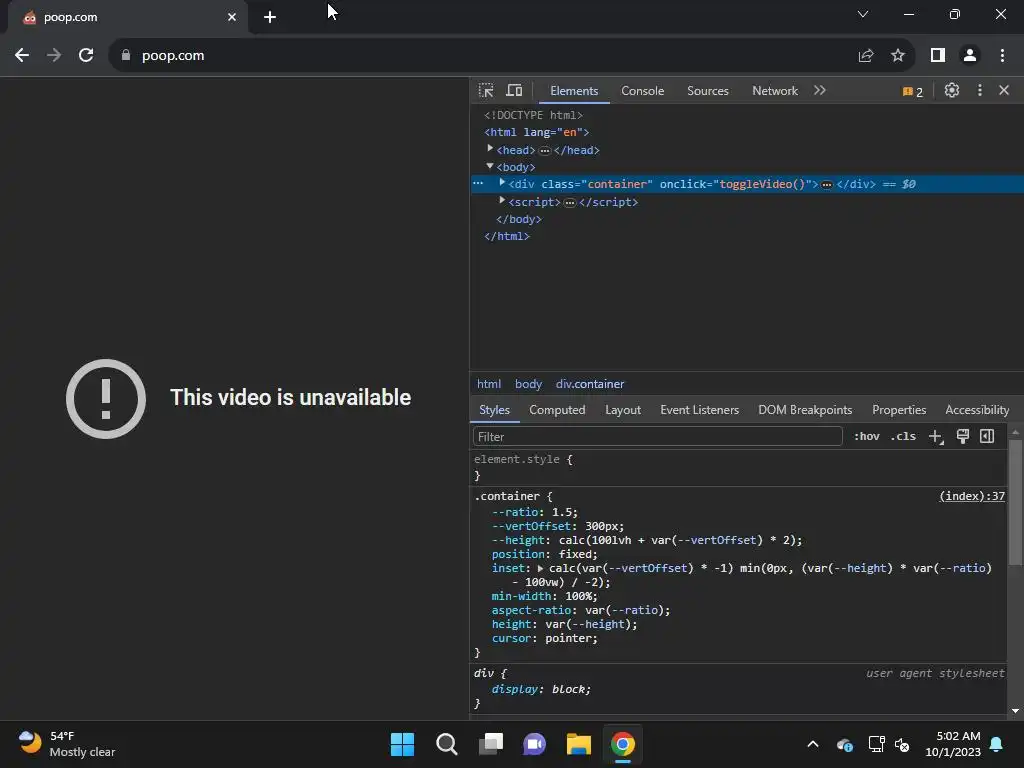The image size is (1024, 768).
Task: Open the DevTools settings gear
Action: tap(952, 90)
